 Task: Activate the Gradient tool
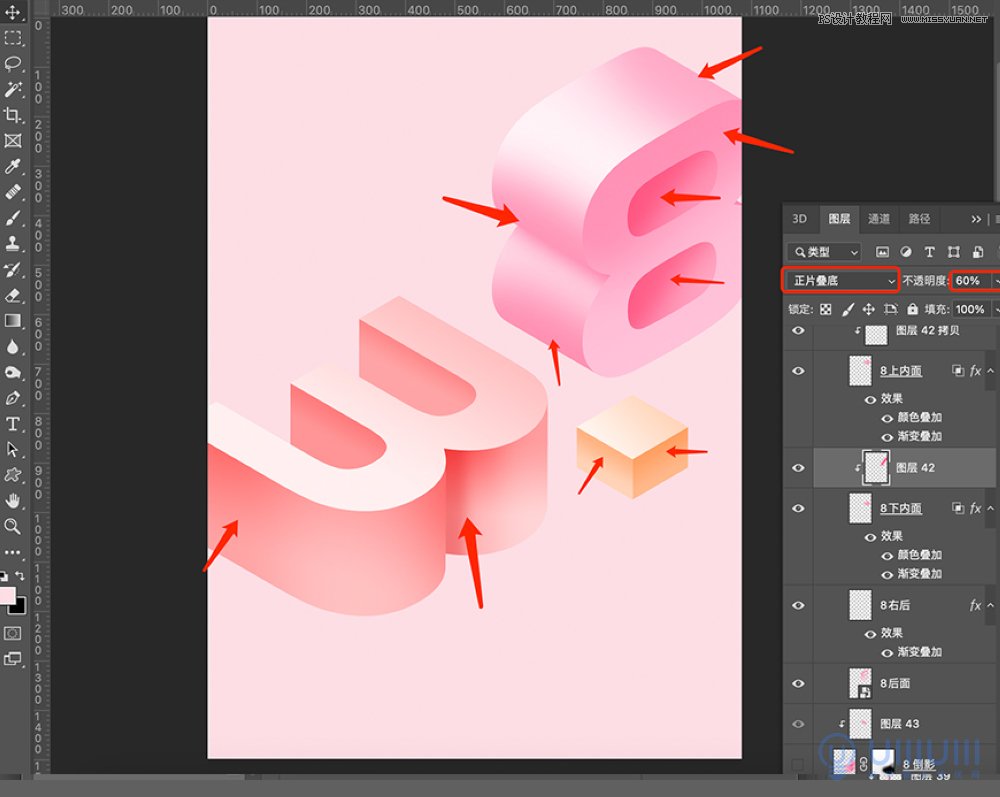(13, 321)
